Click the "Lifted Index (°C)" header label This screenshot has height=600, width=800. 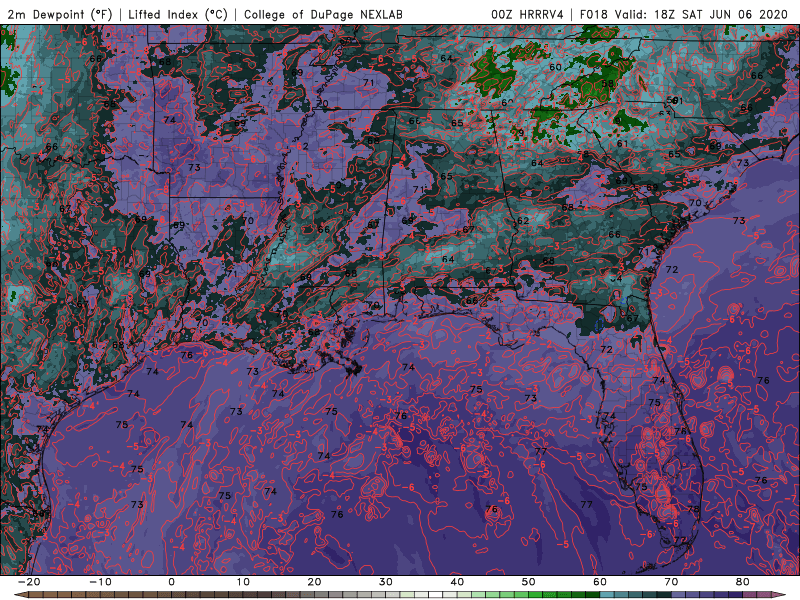point(178,15)
